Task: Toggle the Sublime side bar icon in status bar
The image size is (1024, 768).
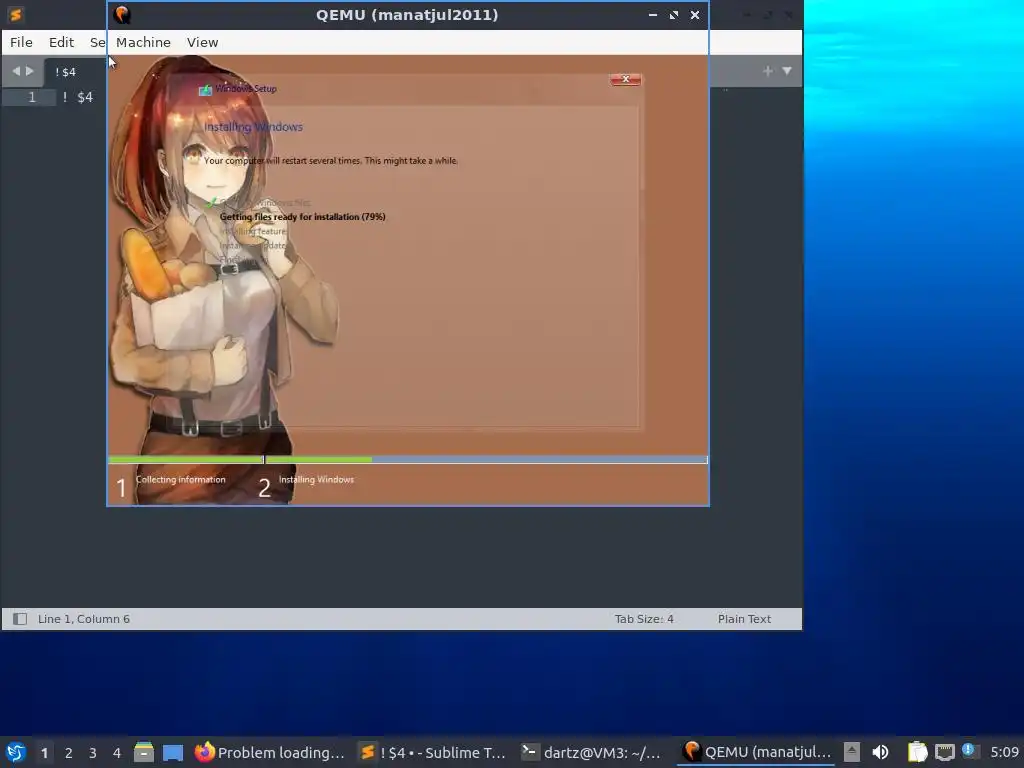Action: 20,618
